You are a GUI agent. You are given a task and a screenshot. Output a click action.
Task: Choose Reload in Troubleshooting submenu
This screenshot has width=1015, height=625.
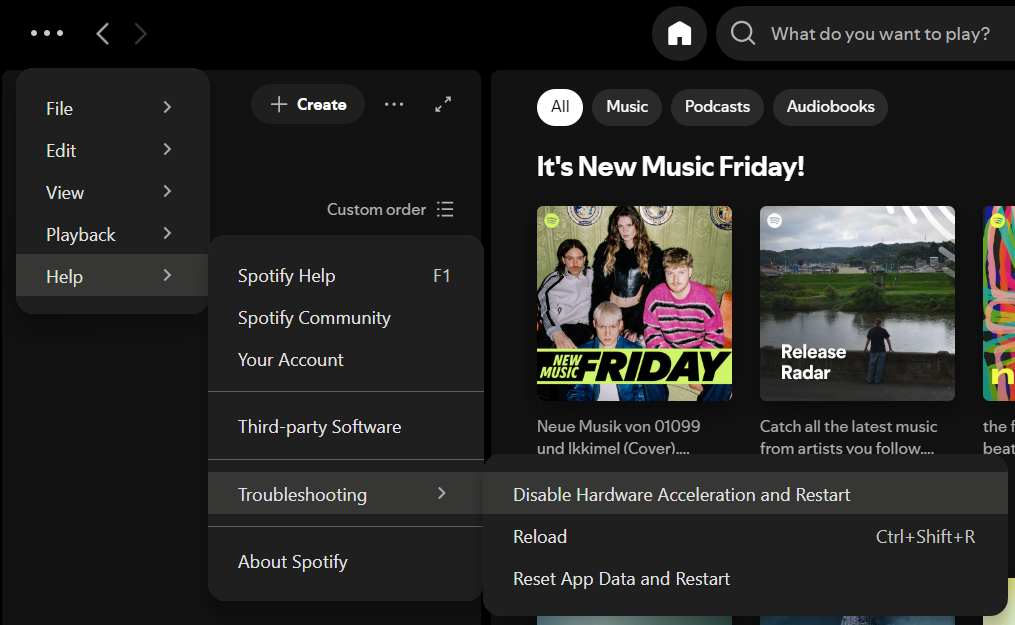click(x=745, y=536)
